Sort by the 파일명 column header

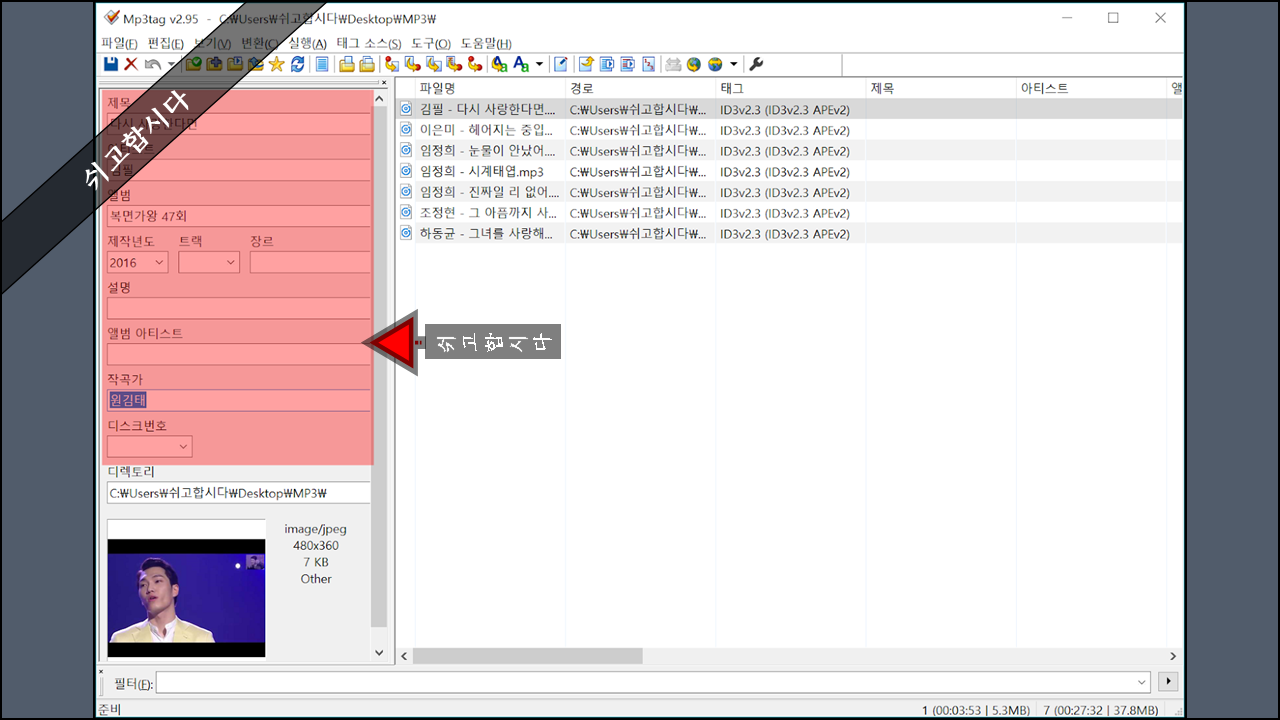click(491, 88)
